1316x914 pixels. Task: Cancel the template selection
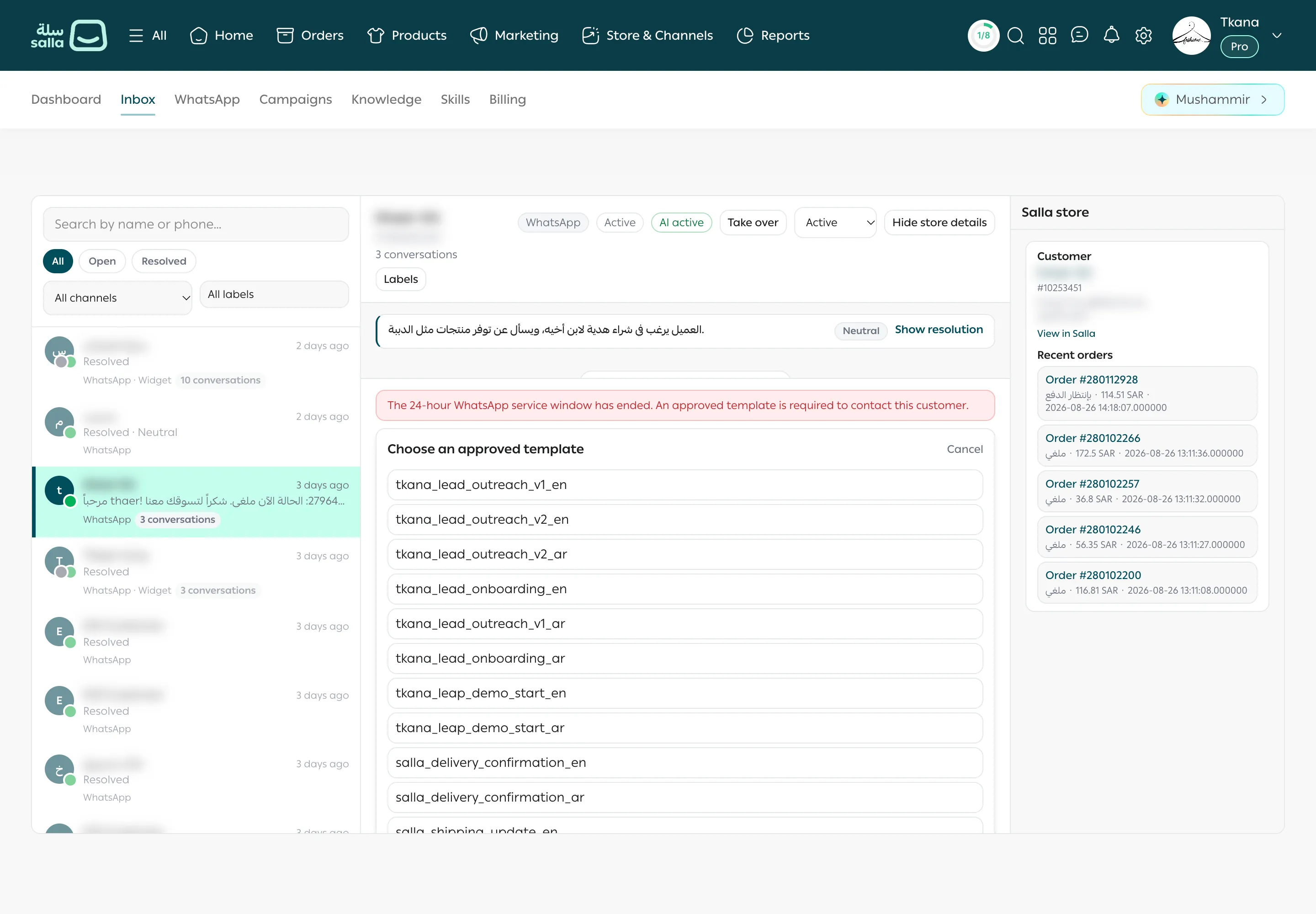click(964, 450)
